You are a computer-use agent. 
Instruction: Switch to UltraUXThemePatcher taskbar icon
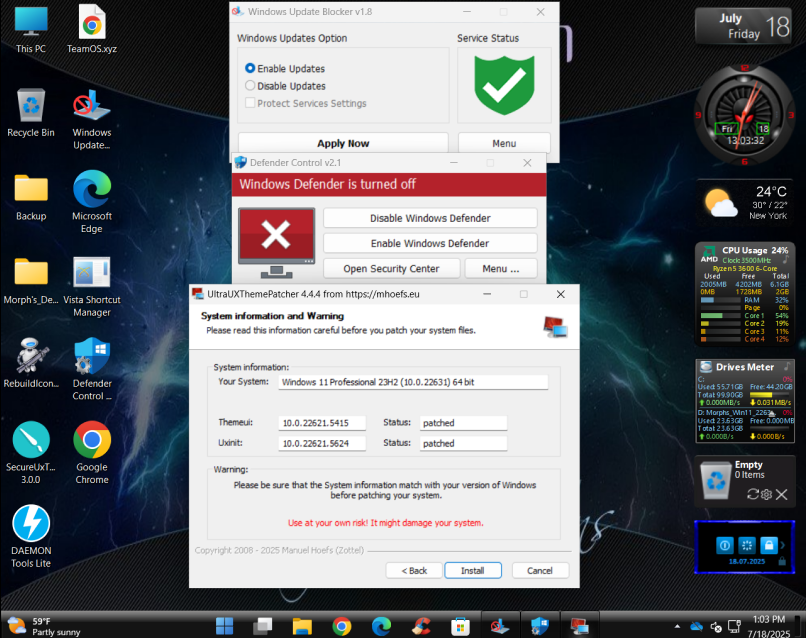click(579, 626)
